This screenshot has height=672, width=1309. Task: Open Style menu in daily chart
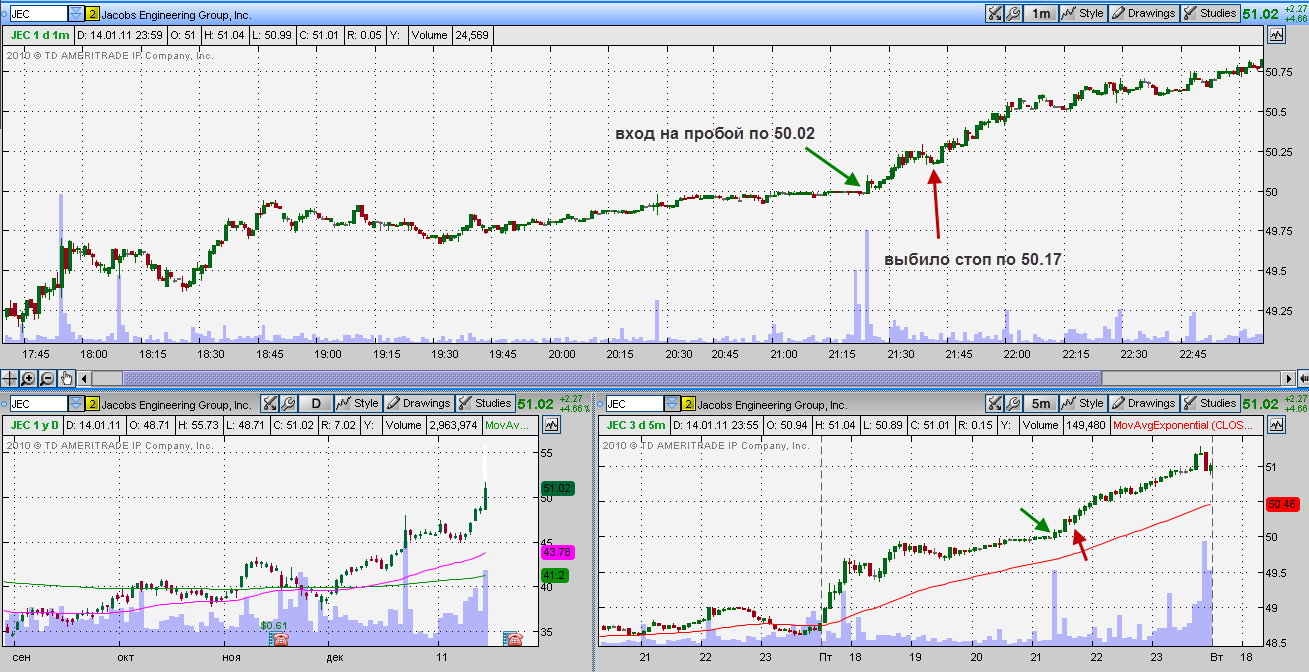pos(358,404)
